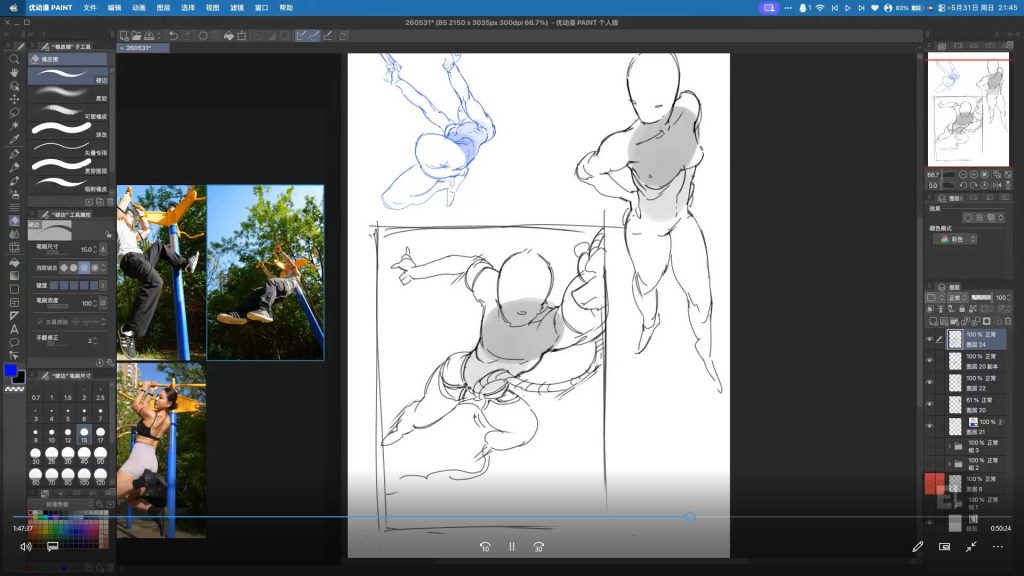Click the black background color swatch
Viewport: 1024px width, 576px height.
[20, 378]
